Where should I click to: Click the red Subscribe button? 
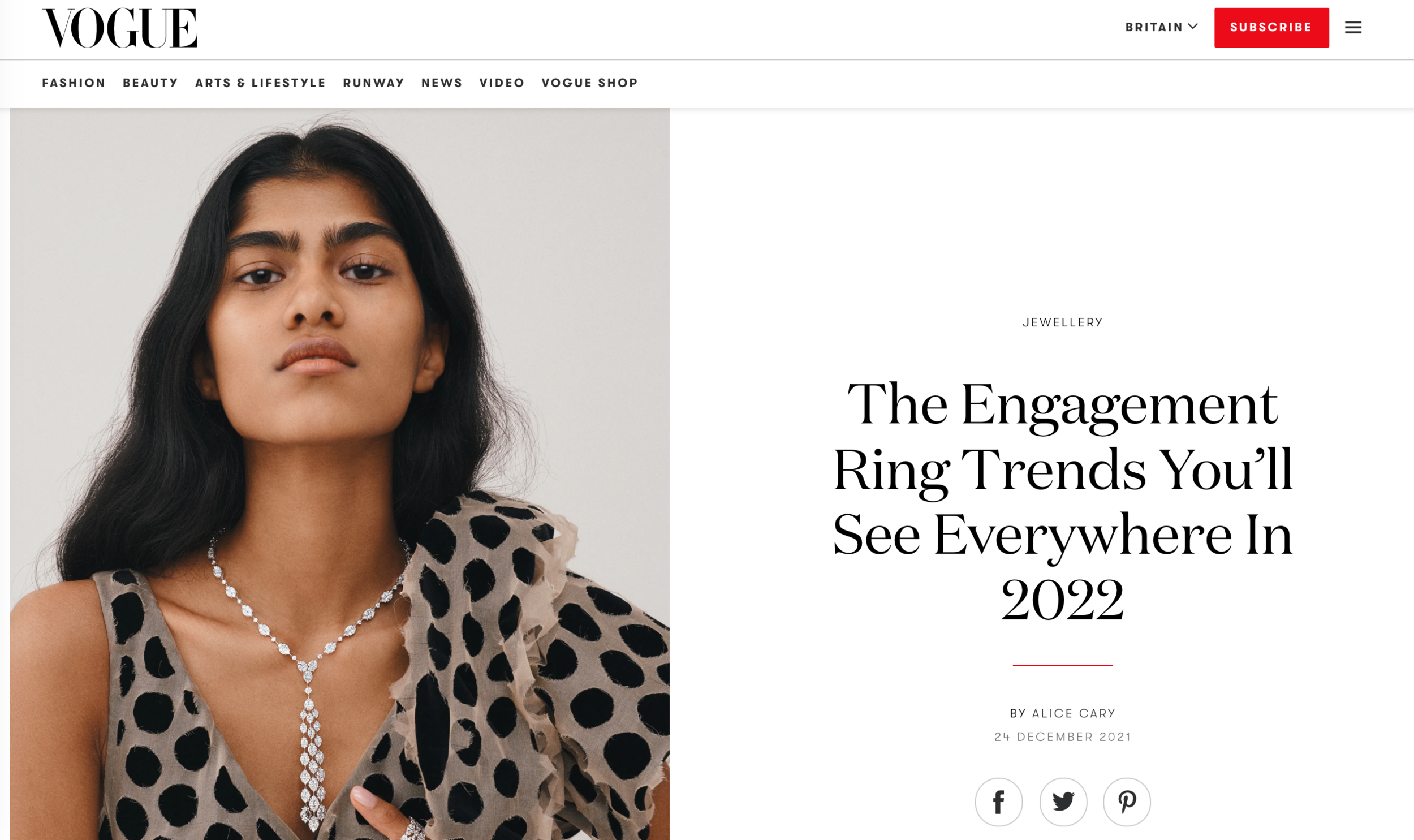(1271, 27)
